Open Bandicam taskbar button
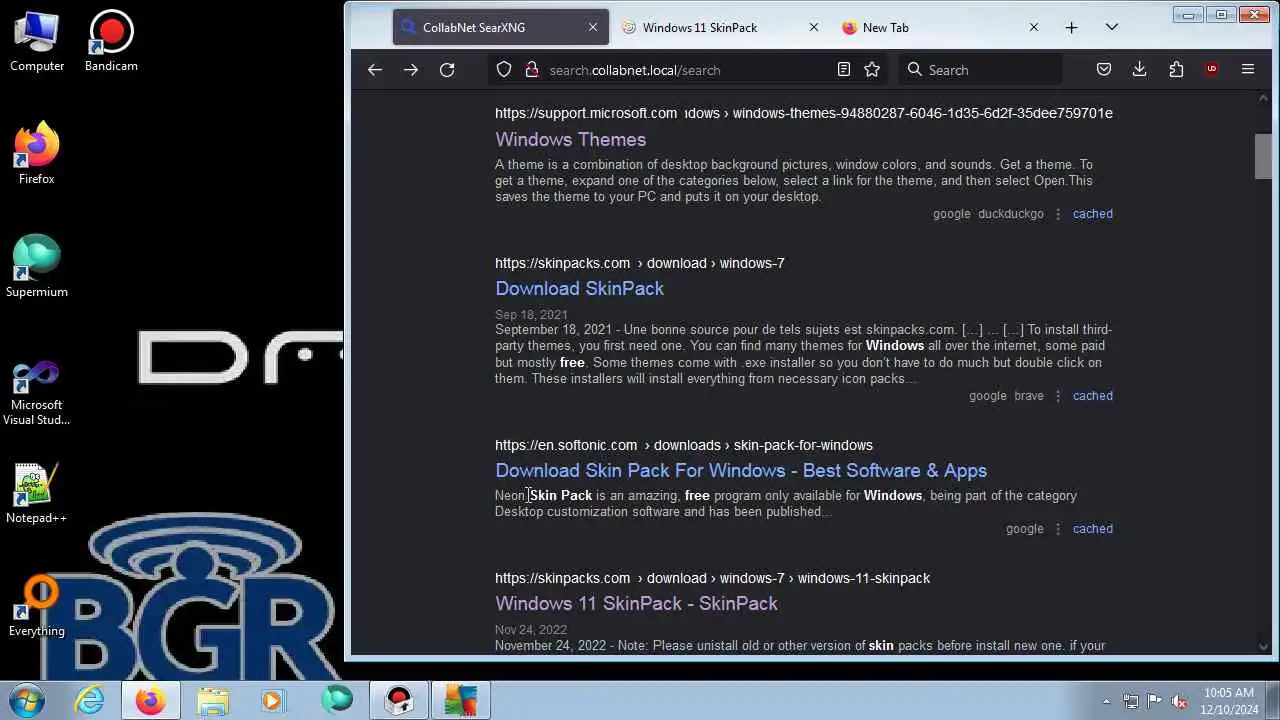The image size is (1280, 720). (399, 700)
